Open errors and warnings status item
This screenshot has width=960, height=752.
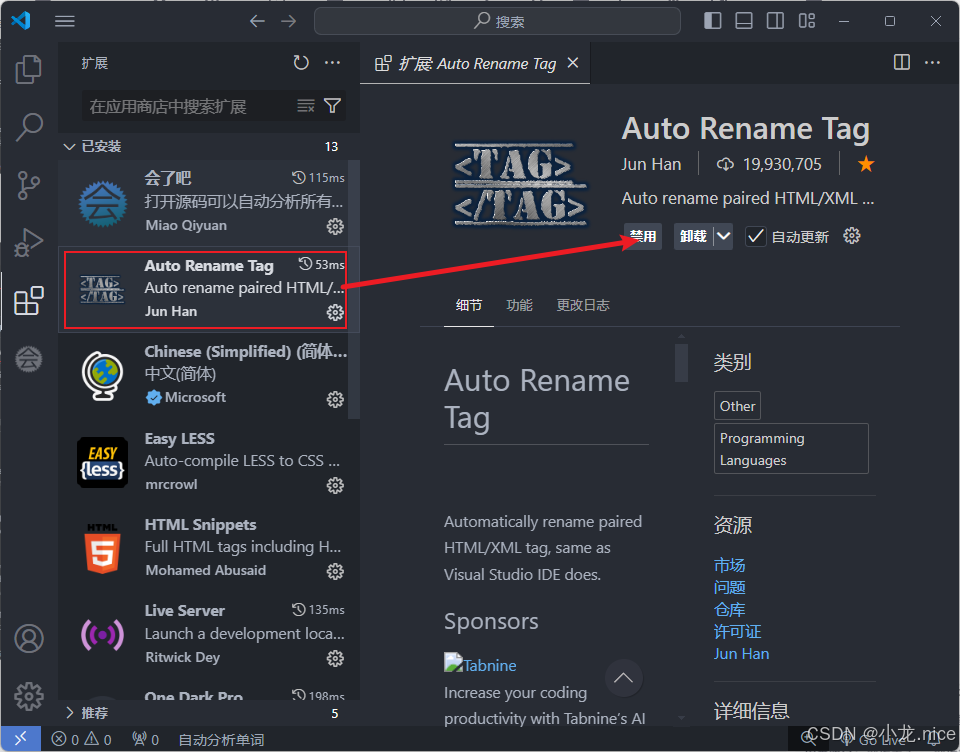[x=81, y=739]
